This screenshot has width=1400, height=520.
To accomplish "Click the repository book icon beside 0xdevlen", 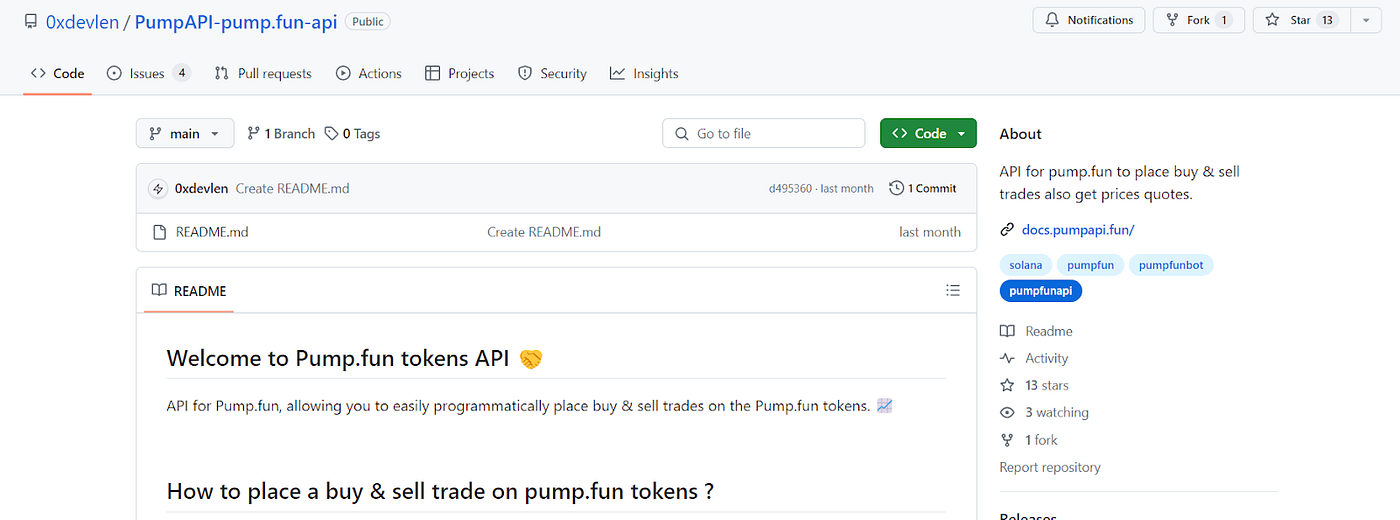I will point(31,21).
